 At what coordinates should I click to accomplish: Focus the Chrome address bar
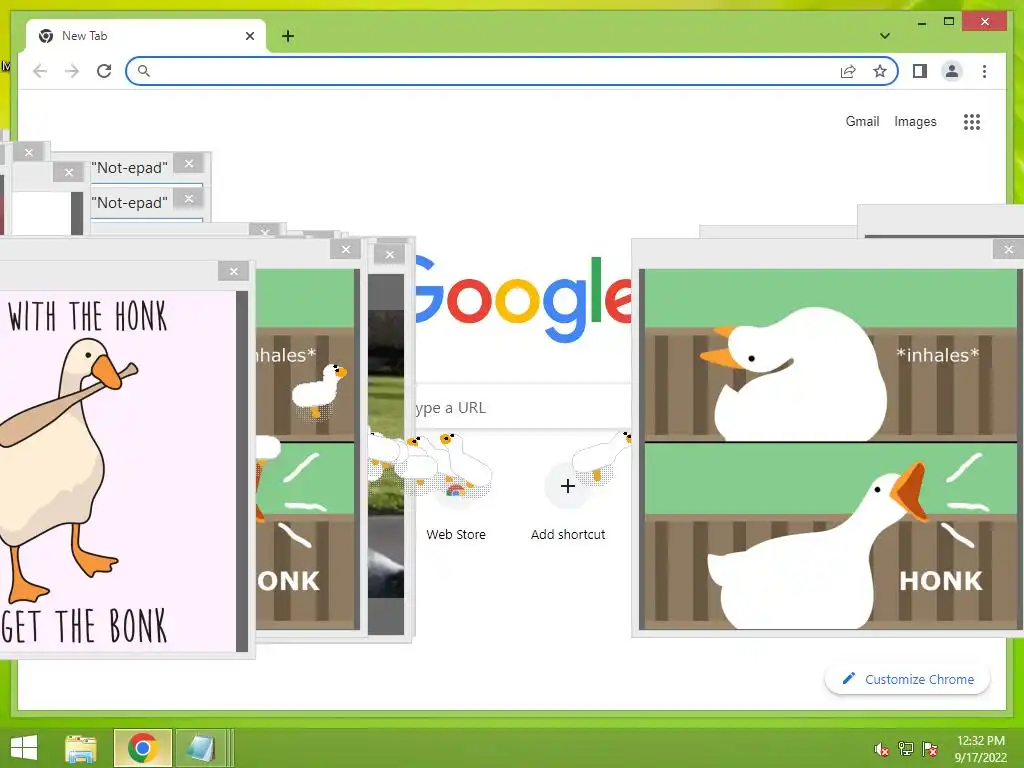coord(512,71)
